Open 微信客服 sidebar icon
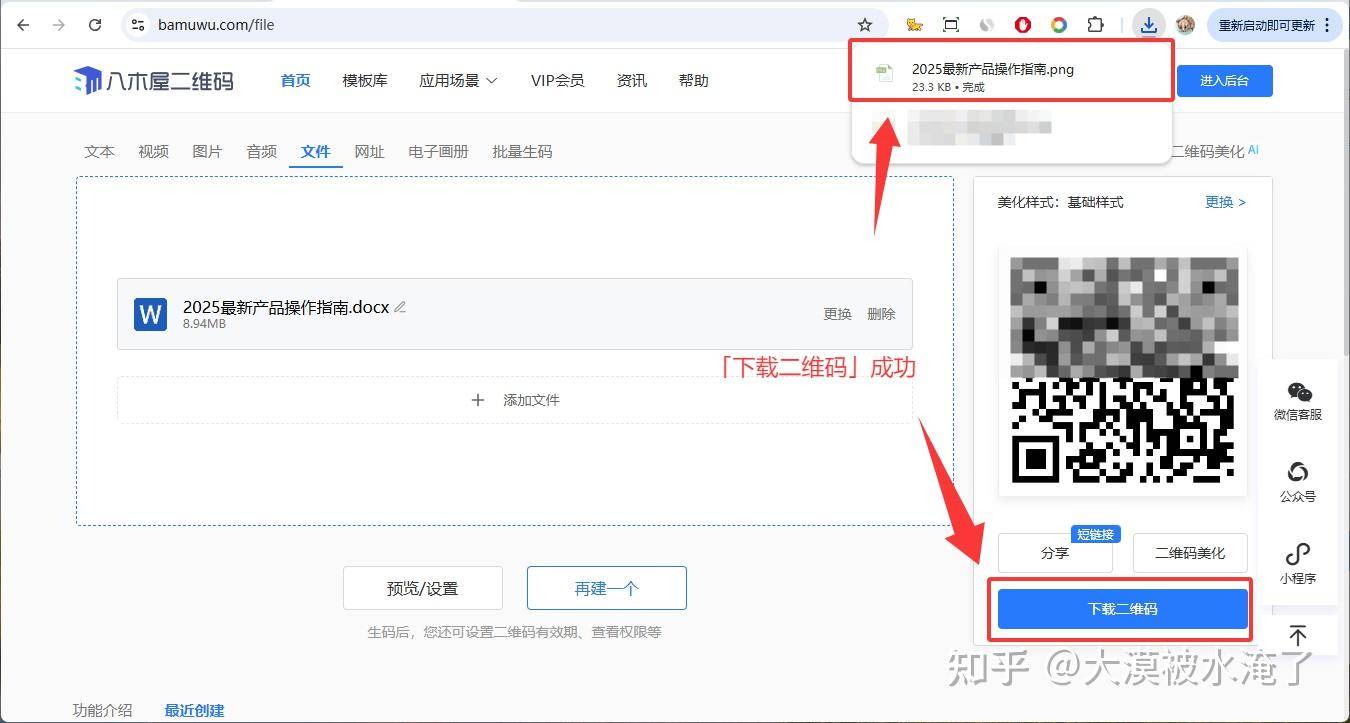This screenshot has height=723, width=1350. pyautogui.click(x=1297, y=401)
